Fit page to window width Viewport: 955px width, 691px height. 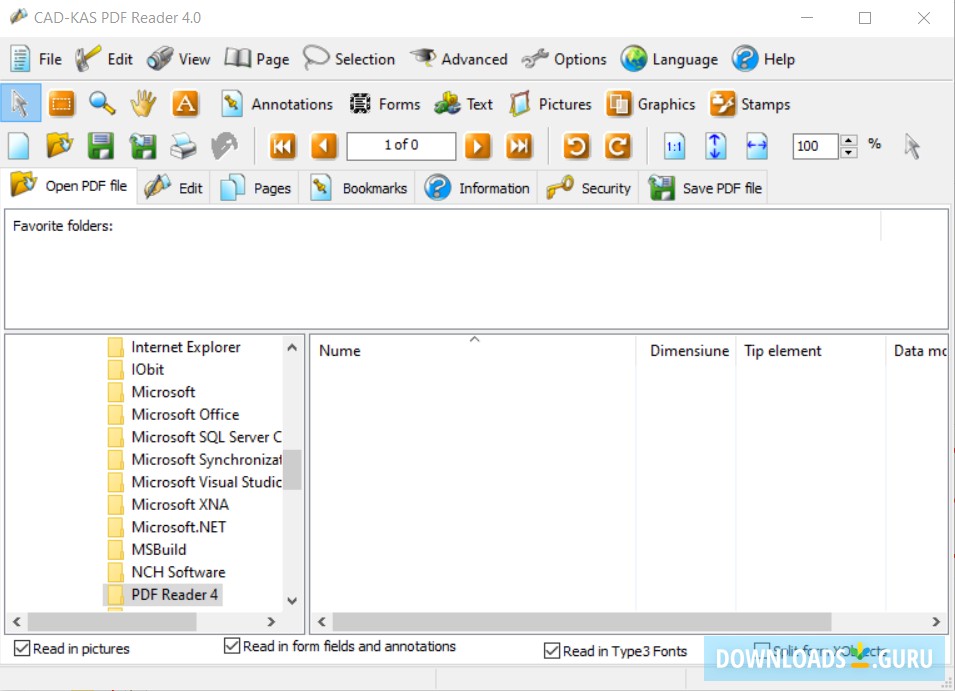(x=756, y=146)
